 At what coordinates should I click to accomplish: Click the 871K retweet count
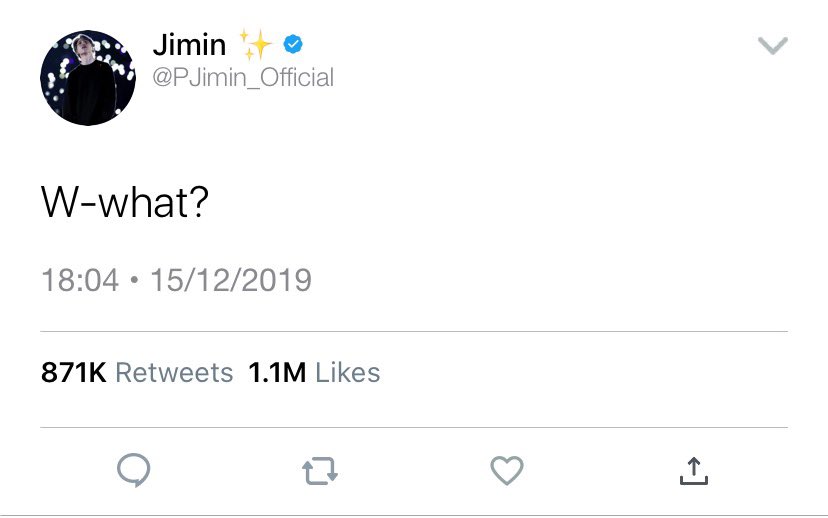pyautogui.click(x=74, y=373)
